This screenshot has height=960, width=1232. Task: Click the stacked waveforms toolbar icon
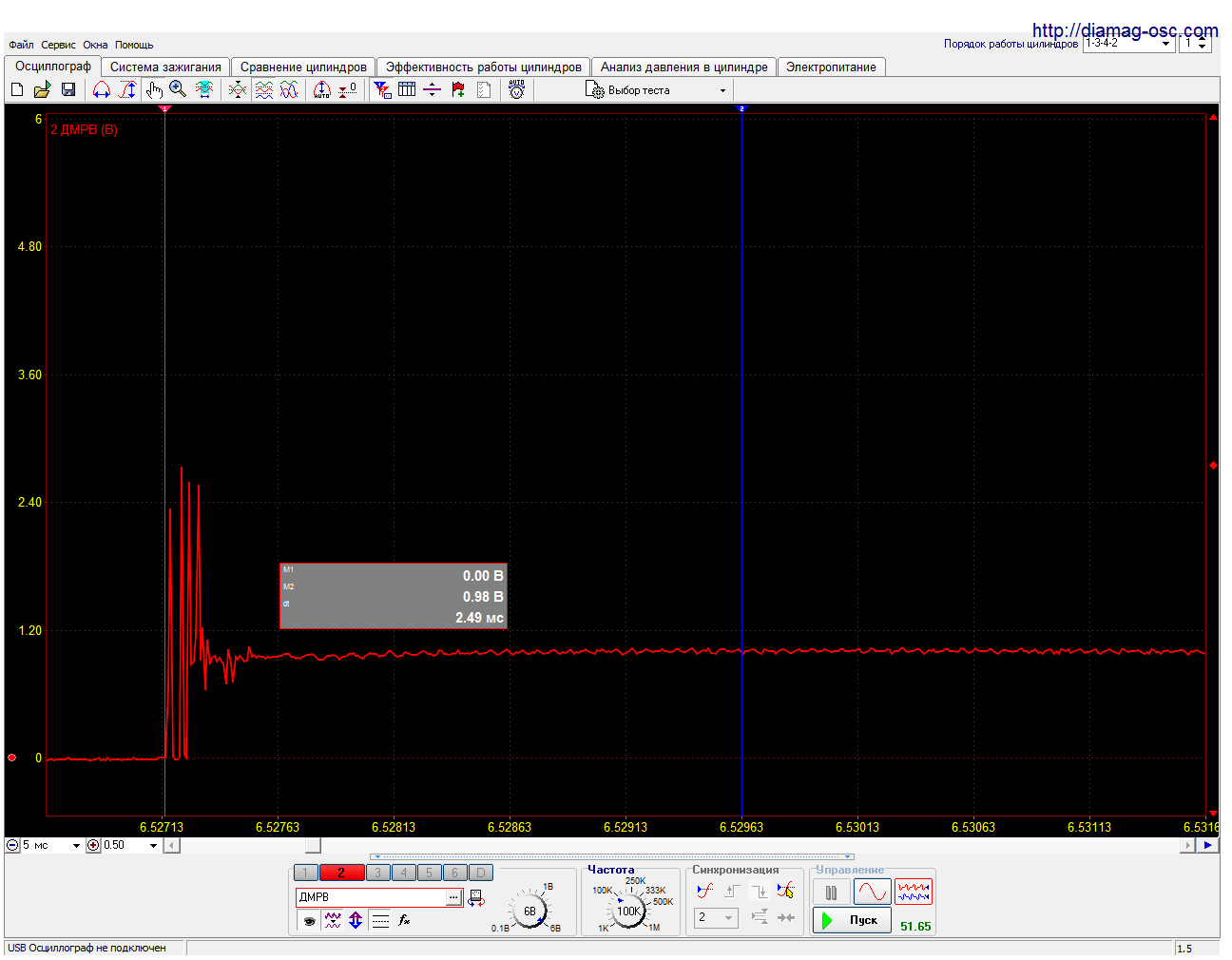pyautogui.click(x=264, y=89)
